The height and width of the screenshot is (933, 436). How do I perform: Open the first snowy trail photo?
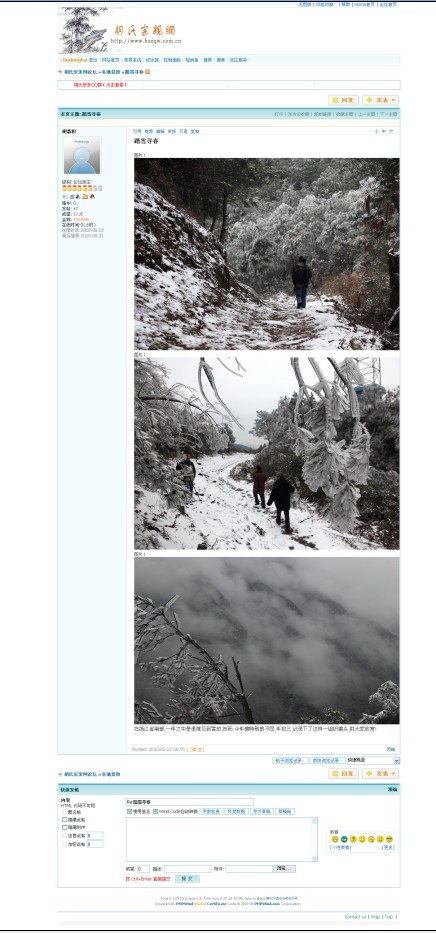coord(266,253)
